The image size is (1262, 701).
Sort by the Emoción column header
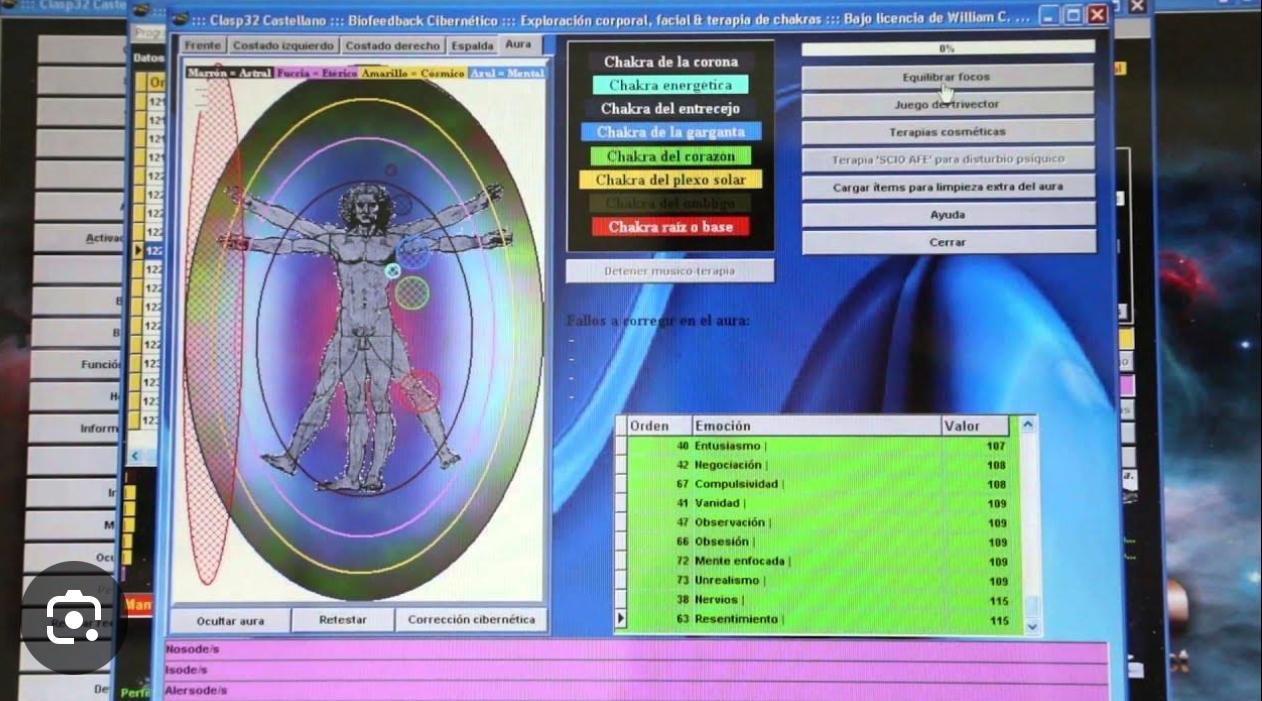tap(816, 426)
